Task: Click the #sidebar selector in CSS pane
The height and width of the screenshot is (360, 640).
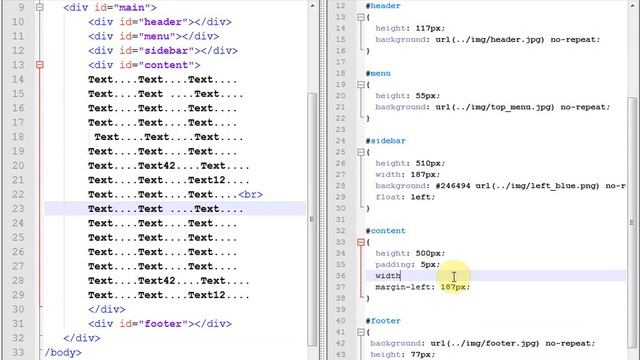Action: pyautogui.click(x=386, y=141)
